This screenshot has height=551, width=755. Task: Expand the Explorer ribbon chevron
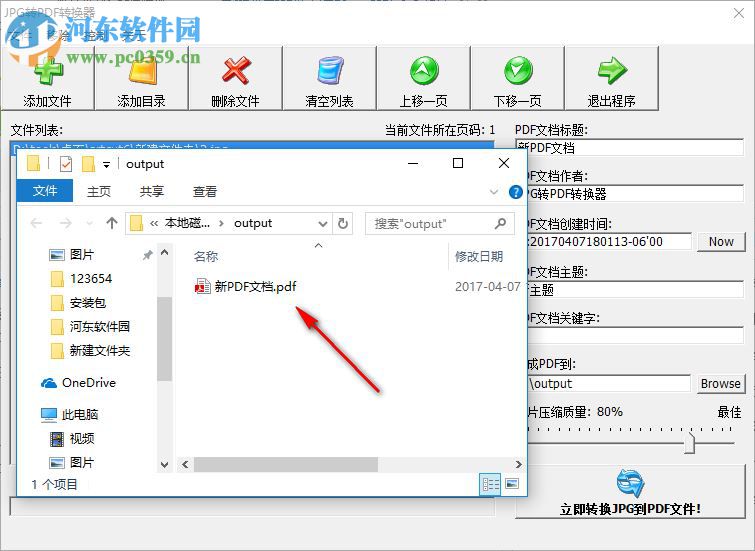coord(494,192)
